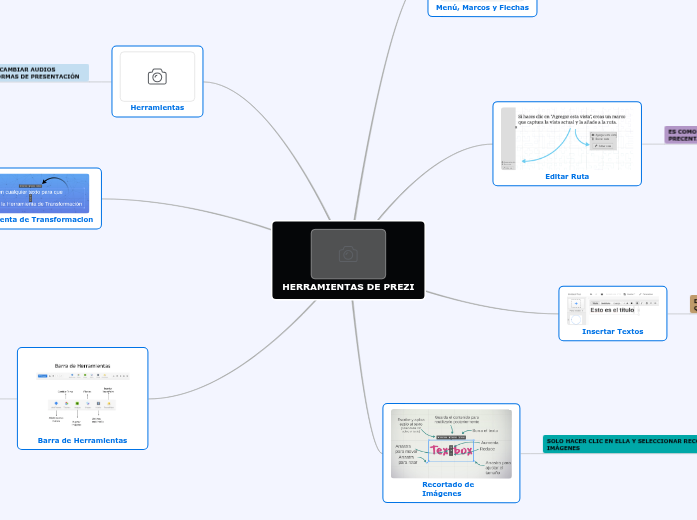
Task: Click the Barra de Herramientas node label
Action: pos(82,440)
